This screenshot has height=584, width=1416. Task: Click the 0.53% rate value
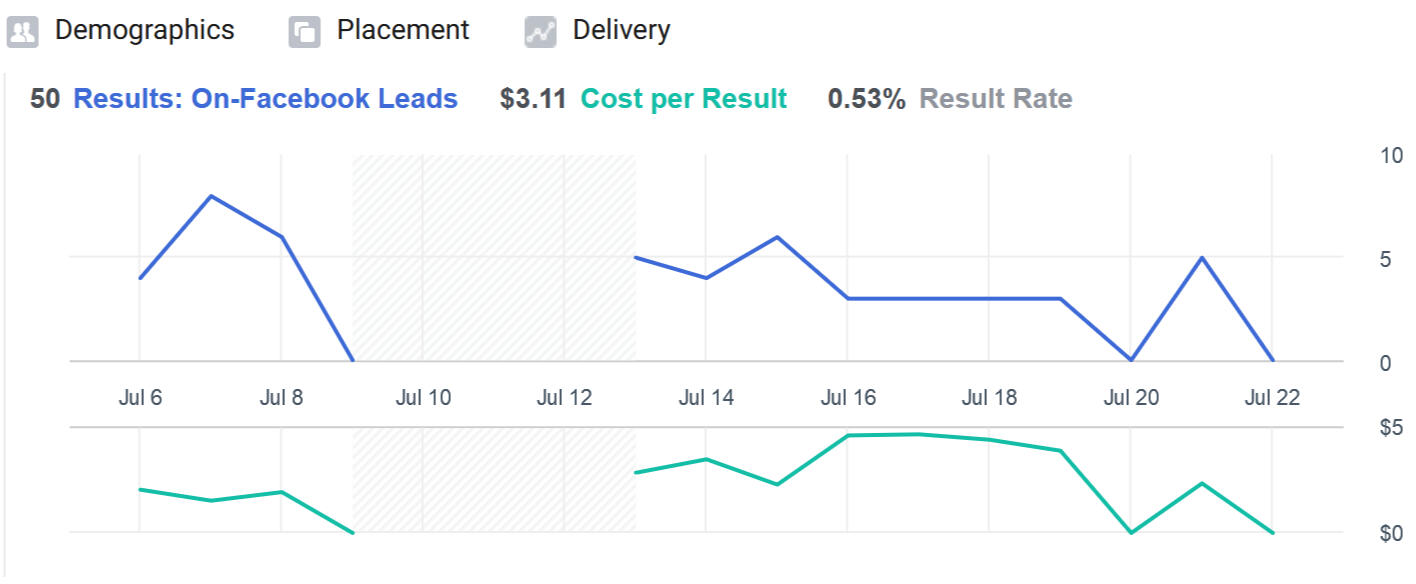click(x=866, y=99)
